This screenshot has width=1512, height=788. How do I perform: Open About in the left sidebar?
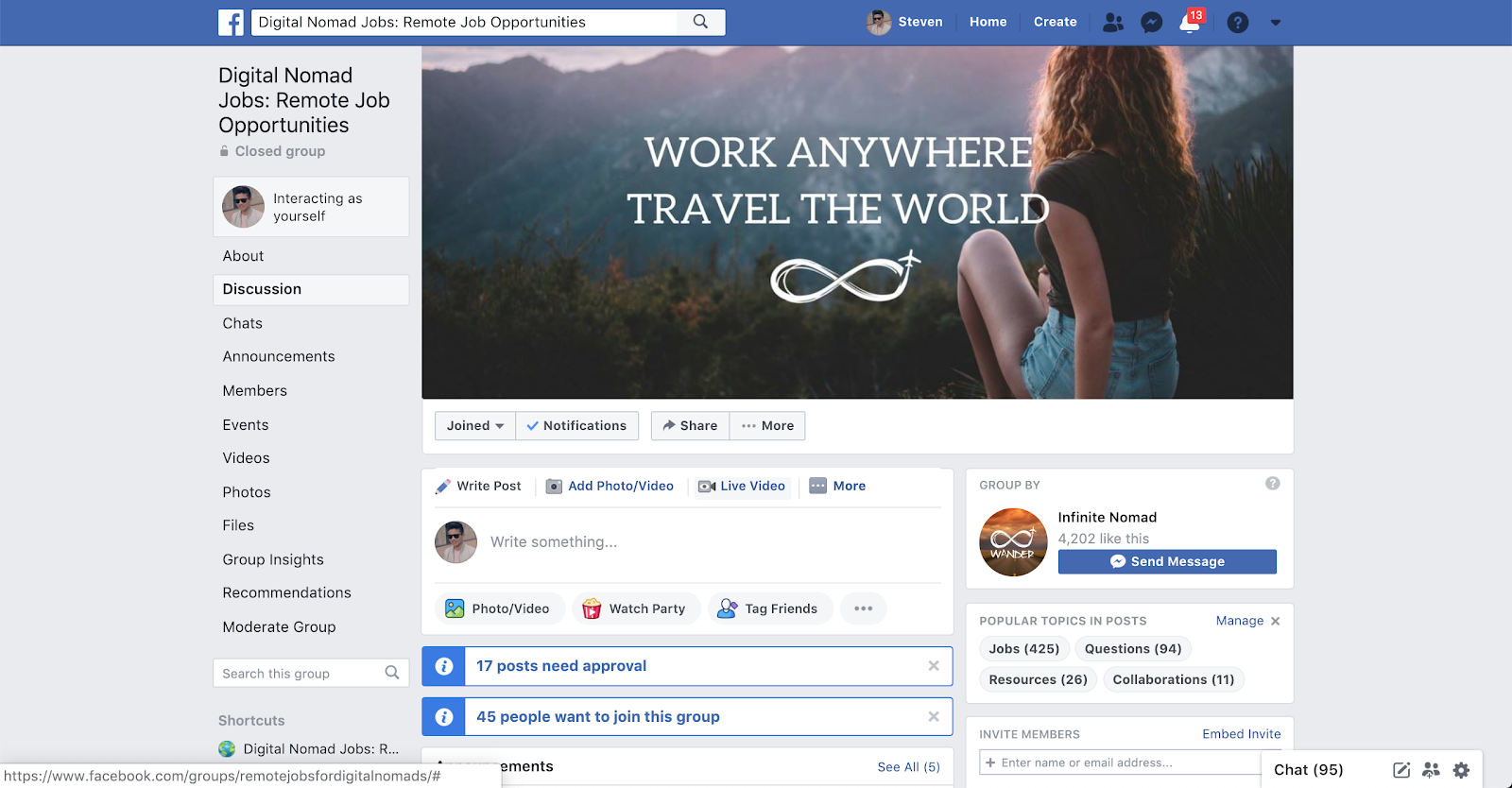point(243,256)
